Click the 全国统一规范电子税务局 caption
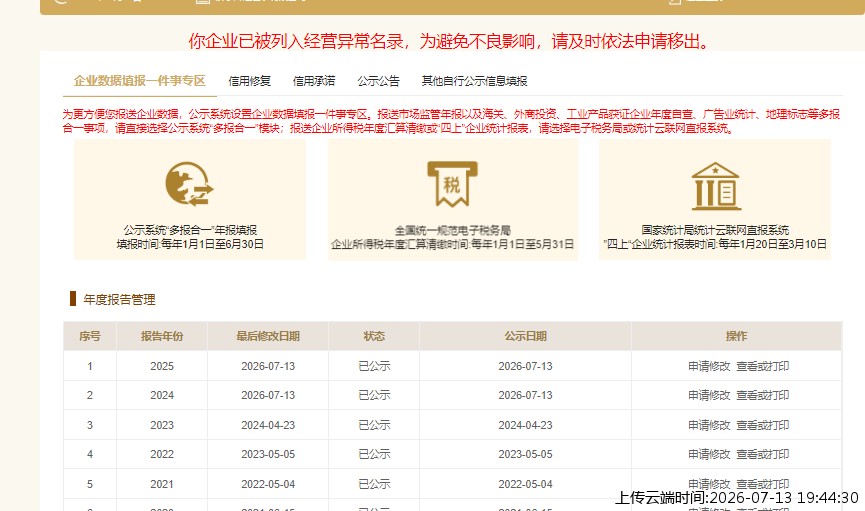 [x=452, y=230]
